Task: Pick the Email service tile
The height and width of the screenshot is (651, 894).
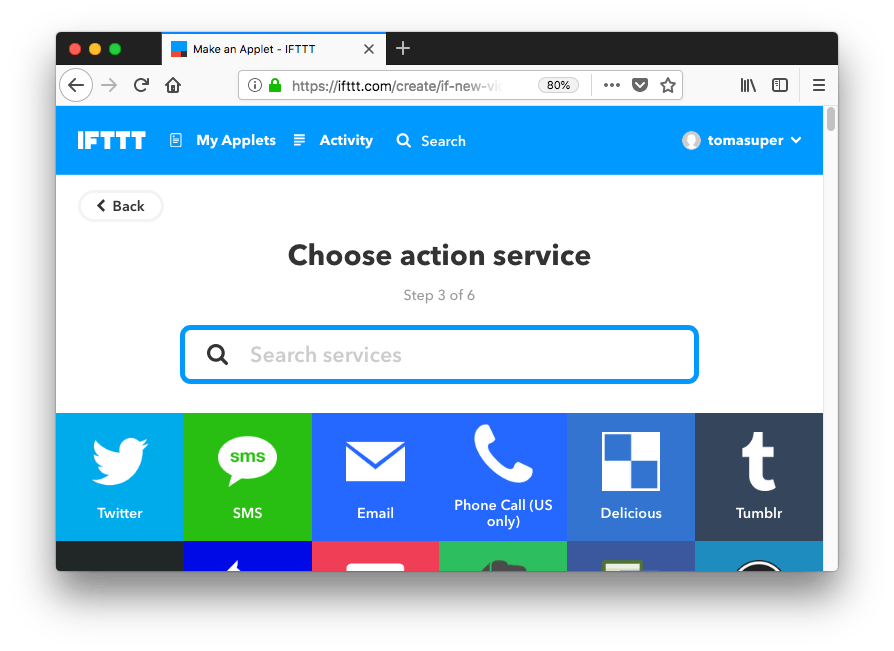Action: [x=375, y=477]
